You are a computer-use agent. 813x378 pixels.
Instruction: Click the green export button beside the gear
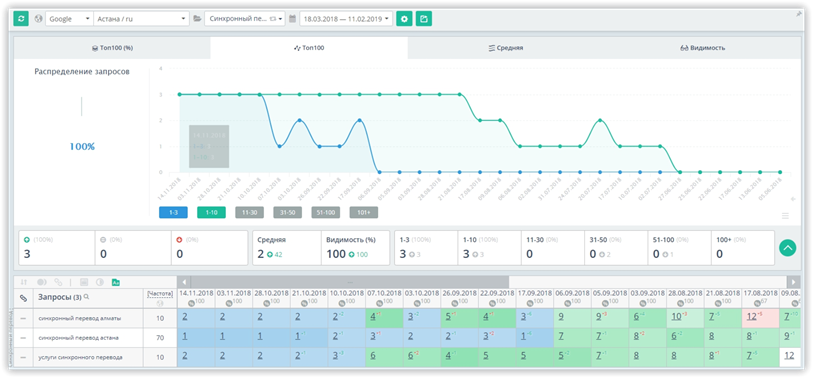click(424, 19)
